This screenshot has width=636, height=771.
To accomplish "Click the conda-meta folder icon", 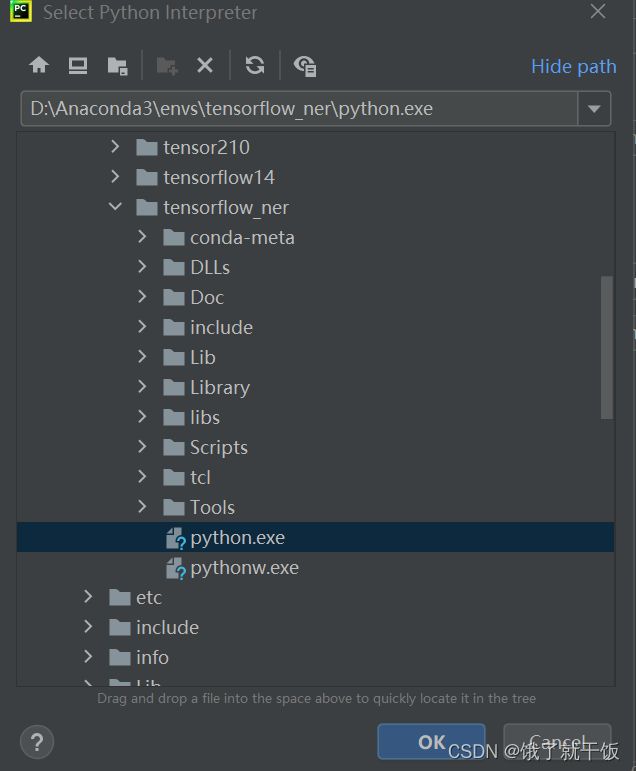I will [174, 237].
